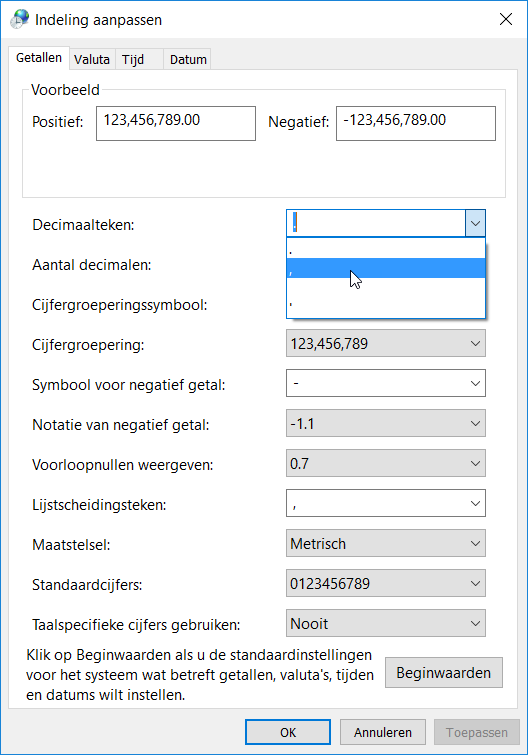Pick the period option in Decimaalteken list
Screen dimensions: 528x755
tap(386, 248)
